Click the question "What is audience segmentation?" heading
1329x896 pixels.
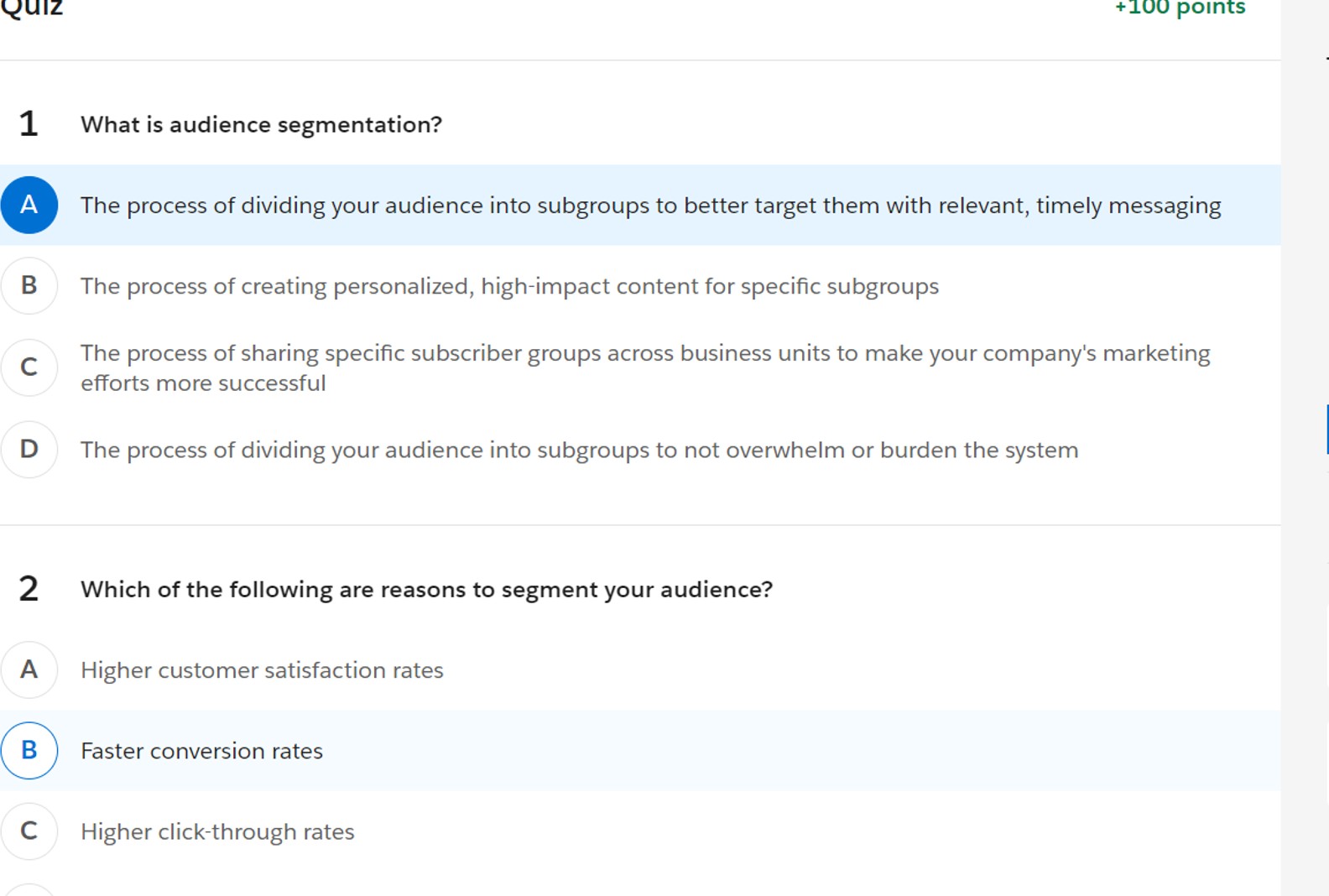tap(261, 123)
